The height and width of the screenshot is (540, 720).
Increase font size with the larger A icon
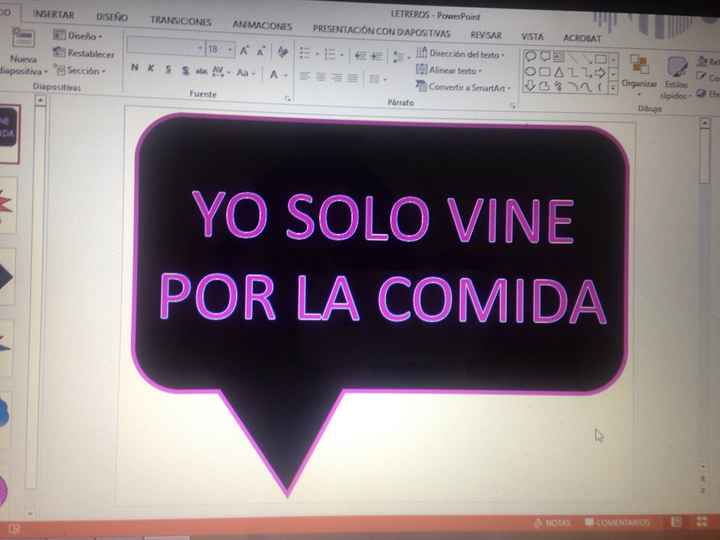click(244, 51)
